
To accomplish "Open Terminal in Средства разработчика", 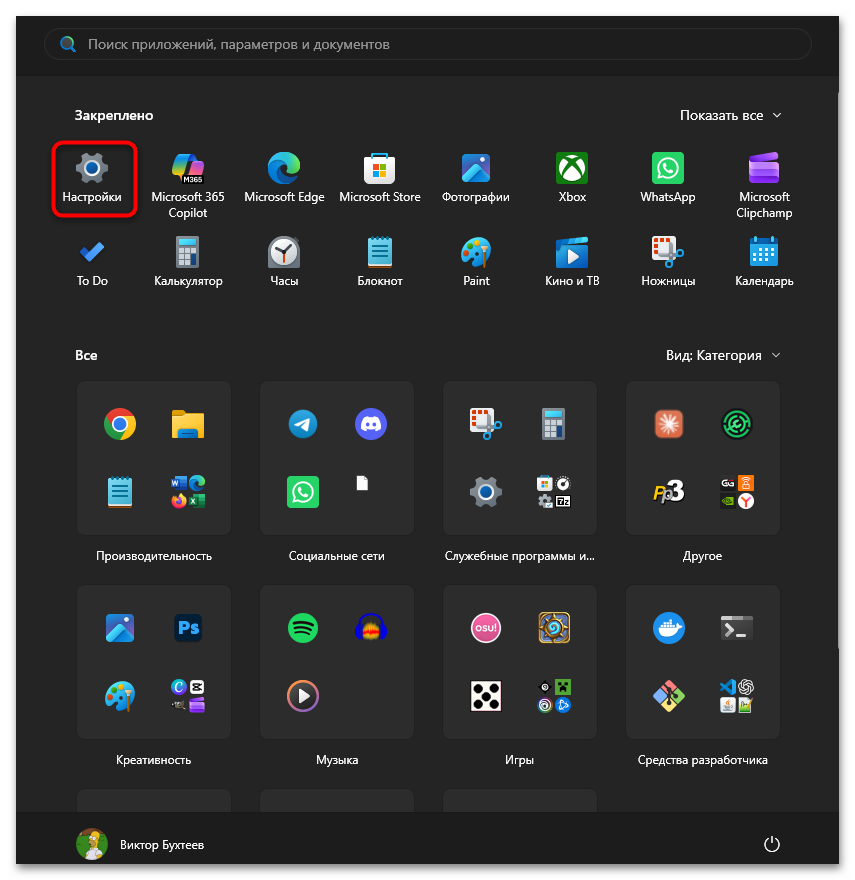I will click(737, 628).
